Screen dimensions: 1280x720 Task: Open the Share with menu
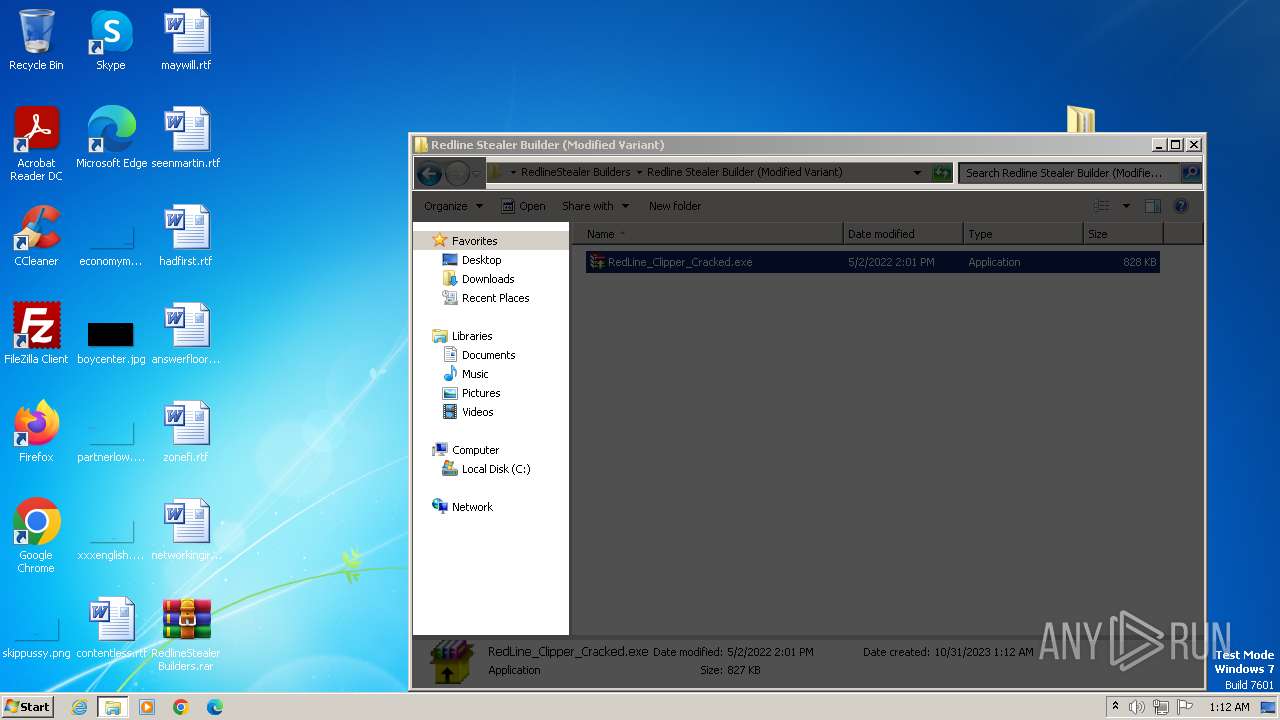[595, 206]
